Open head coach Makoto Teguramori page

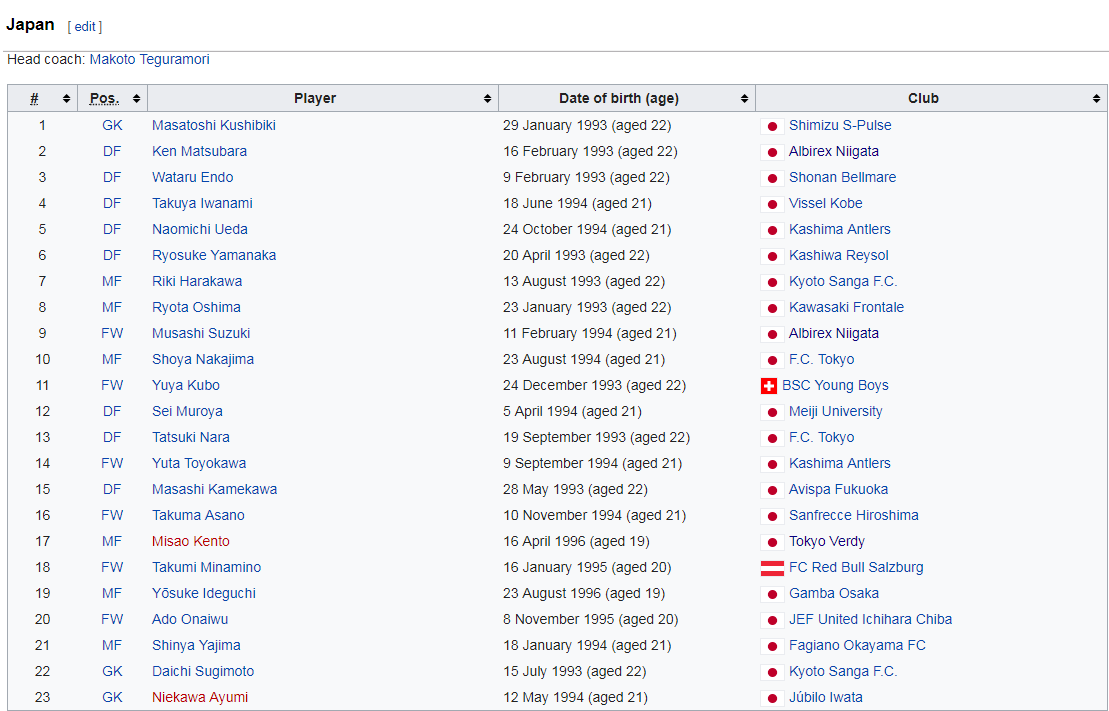pos(149,59)
